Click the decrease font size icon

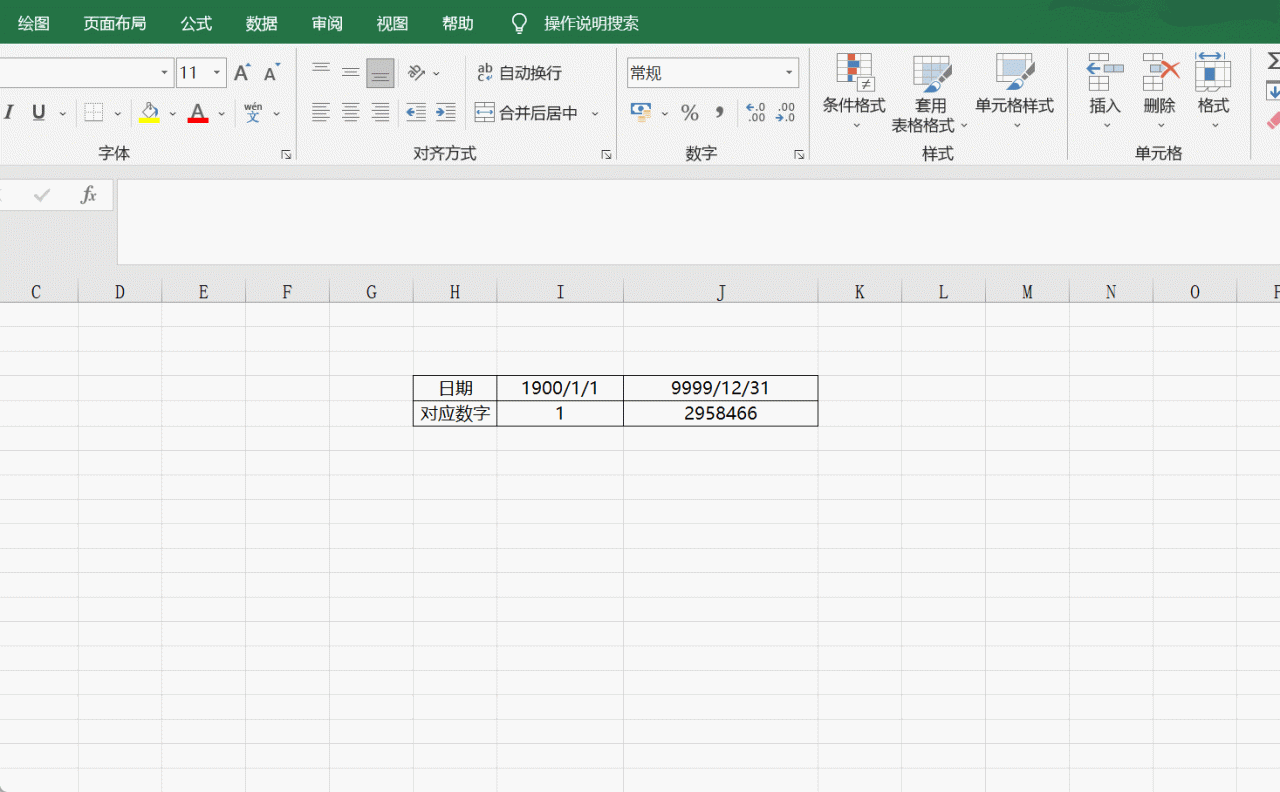coord(271,73)
